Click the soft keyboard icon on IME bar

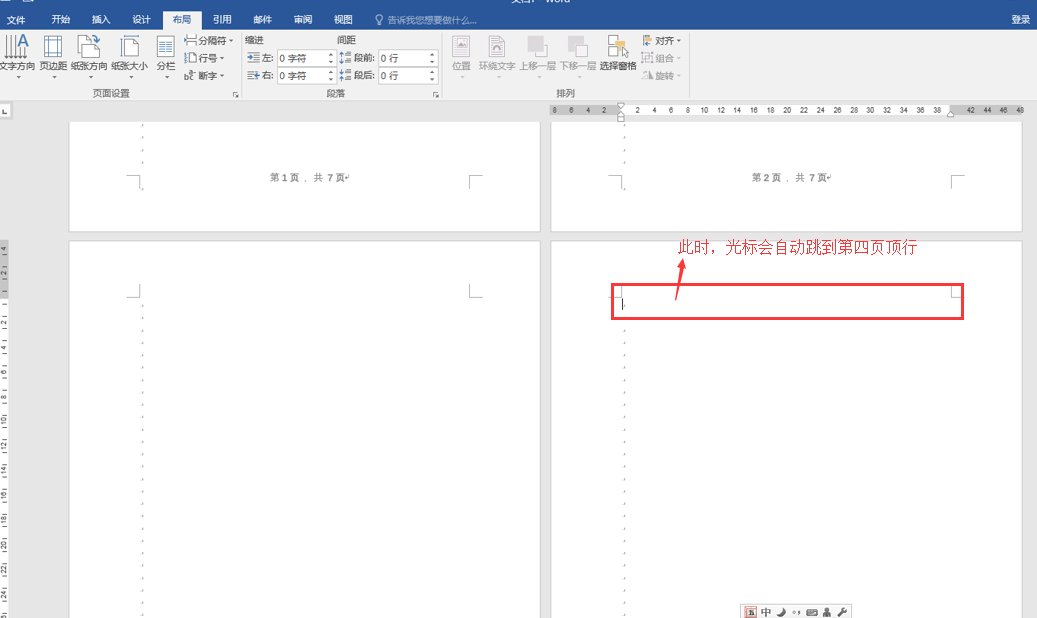click(812, 612)
